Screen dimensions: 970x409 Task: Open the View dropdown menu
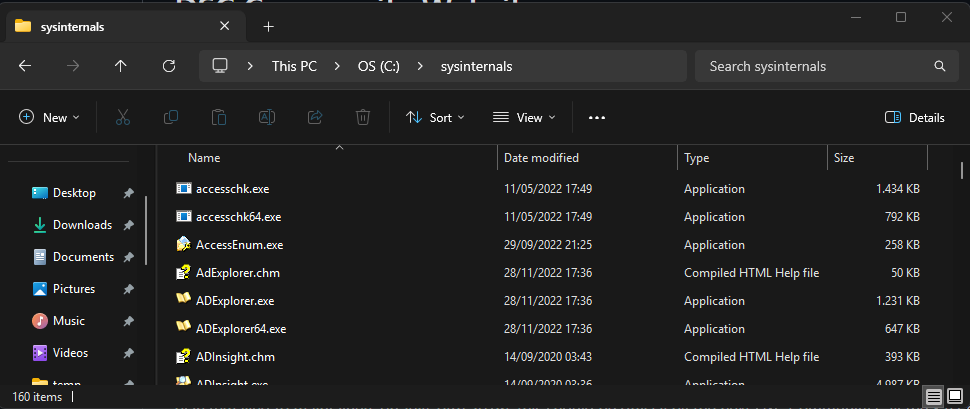(524, 118)
